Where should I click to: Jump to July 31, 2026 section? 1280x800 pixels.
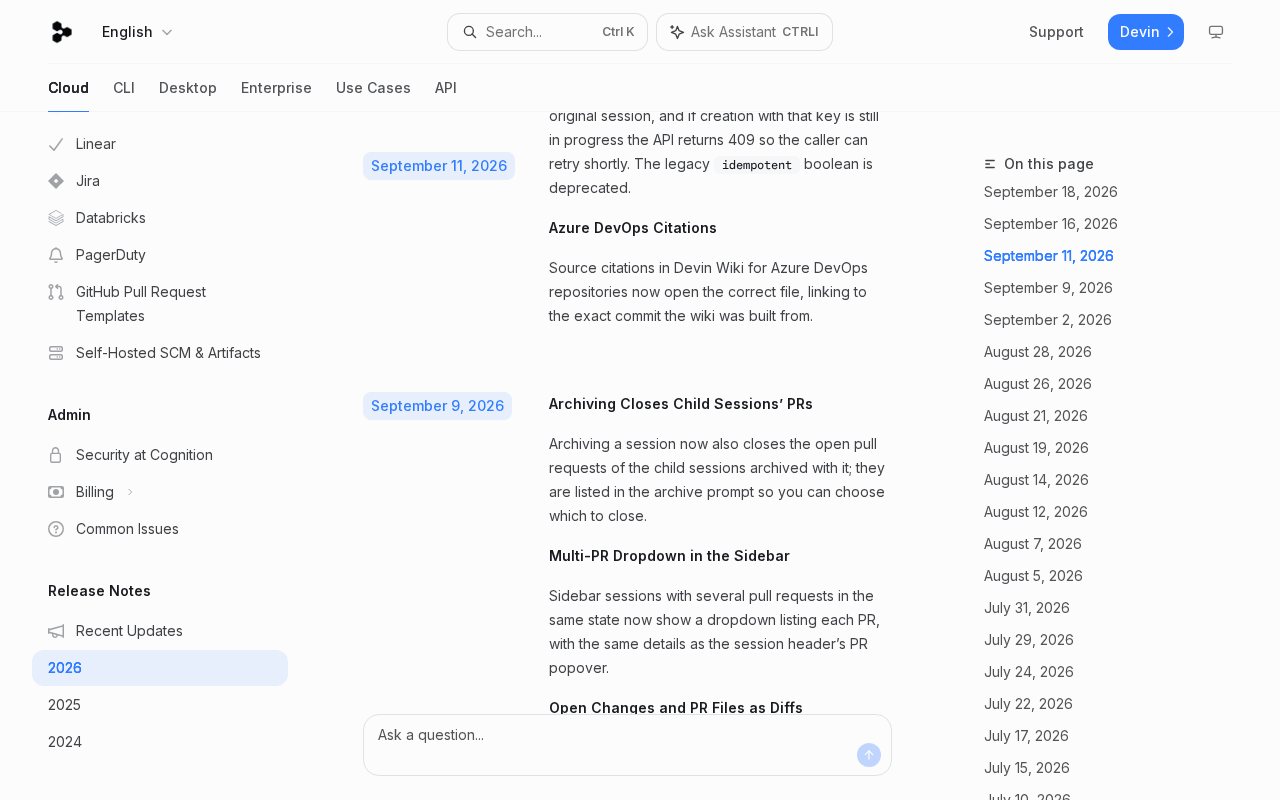[1027, 608]
